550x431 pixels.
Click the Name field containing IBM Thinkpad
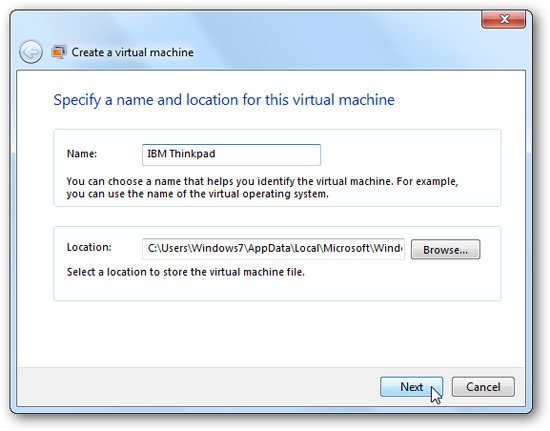click(231, 155)
